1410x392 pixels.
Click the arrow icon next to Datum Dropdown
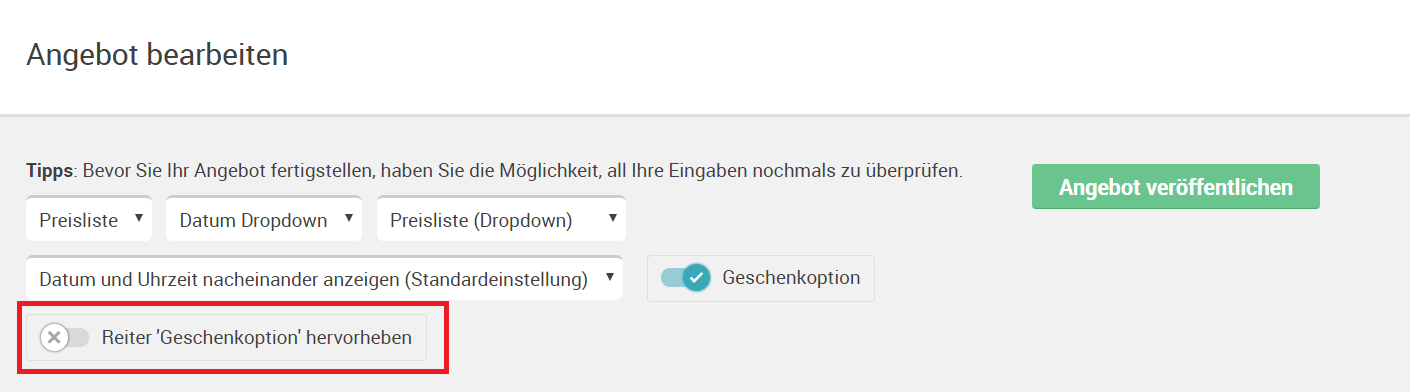coord(348,218)
